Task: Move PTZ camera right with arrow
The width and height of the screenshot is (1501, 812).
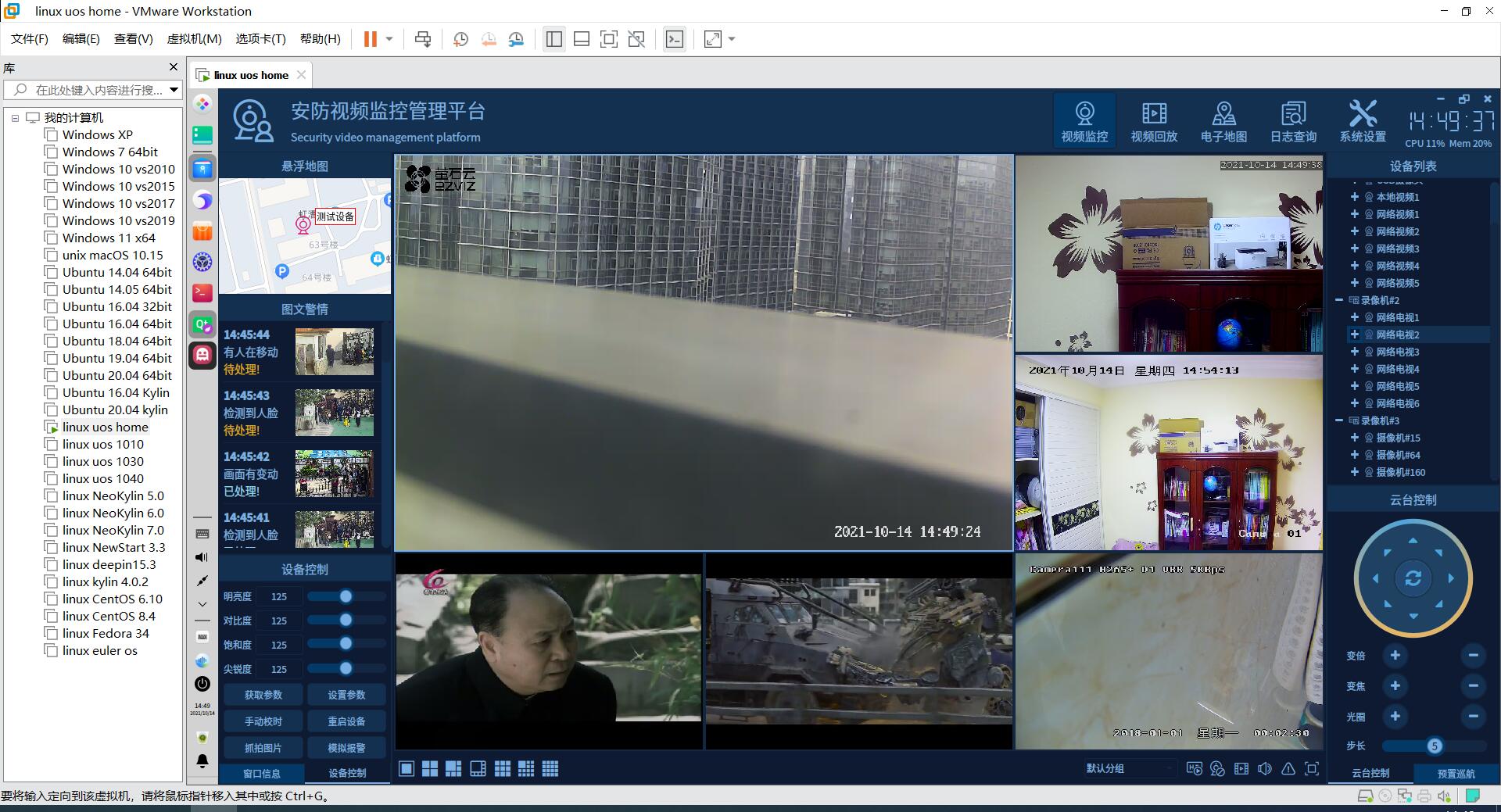Action: click(x=1451, y=578)
